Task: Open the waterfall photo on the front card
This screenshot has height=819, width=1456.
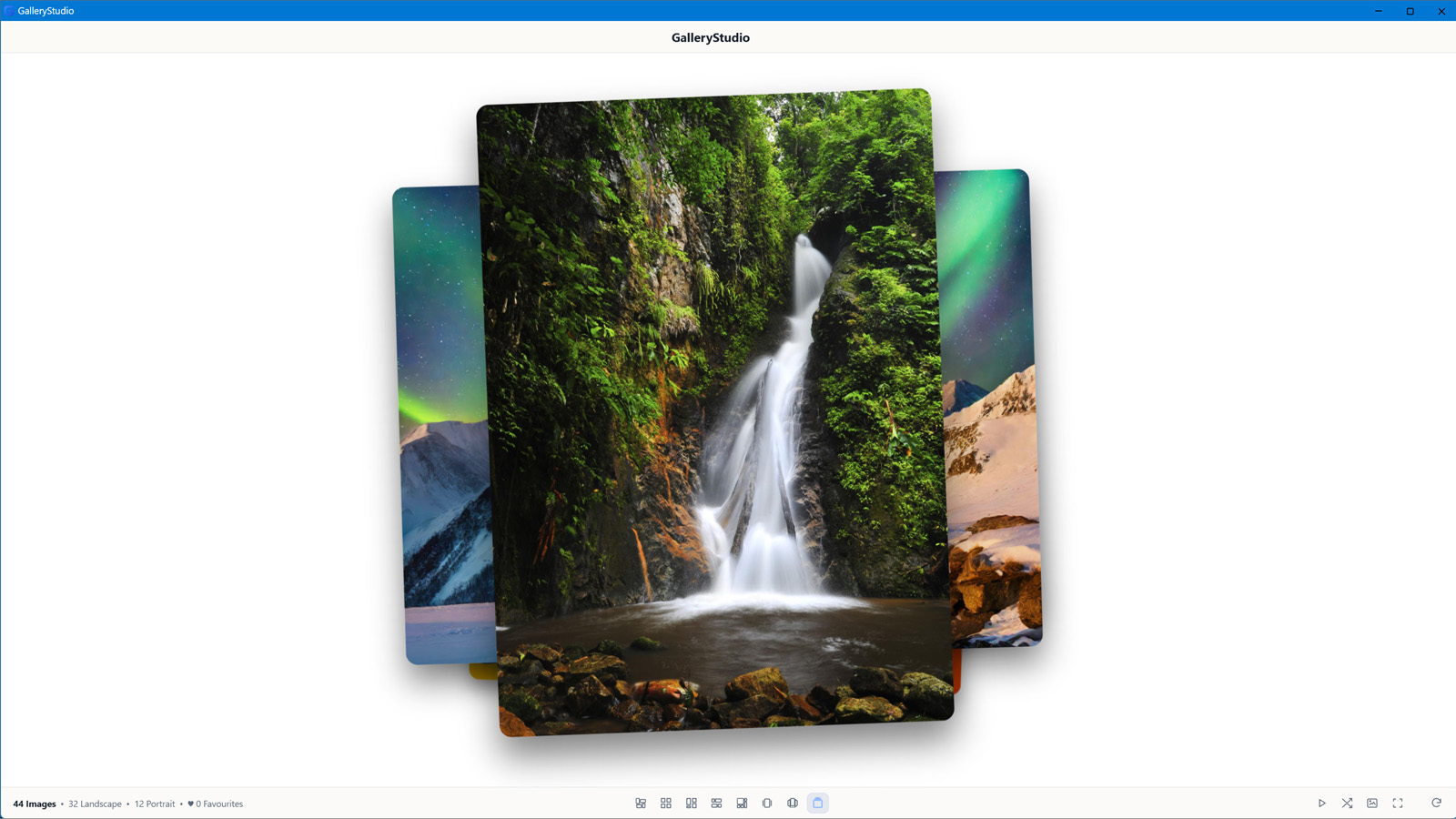Action: (x=715, y=412)
